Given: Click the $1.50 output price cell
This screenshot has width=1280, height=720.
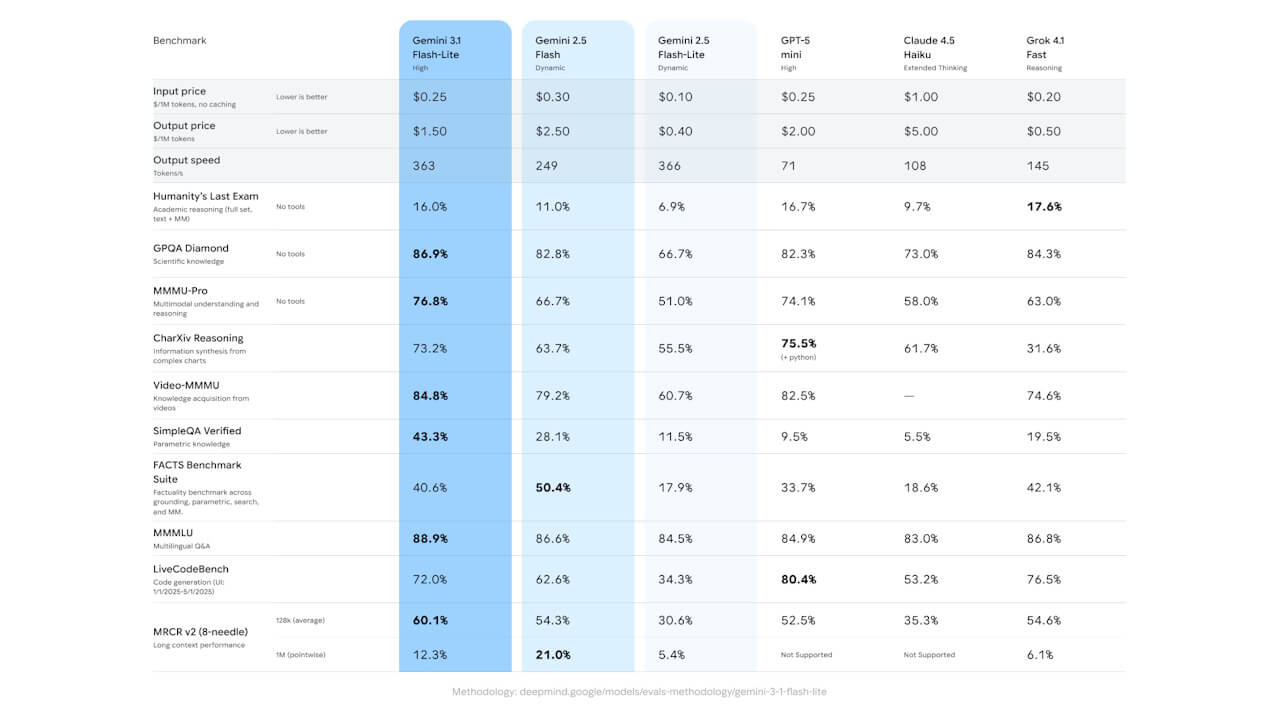Looking at the screenshot, I should [x=430, y=131].
